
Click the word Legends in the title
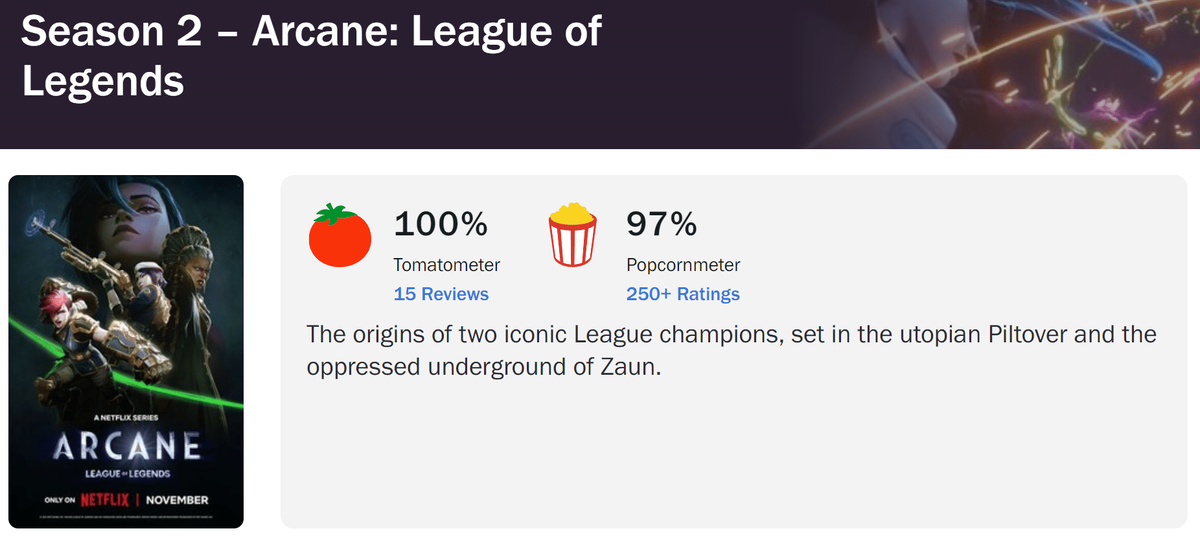click(x=103, y=81)
